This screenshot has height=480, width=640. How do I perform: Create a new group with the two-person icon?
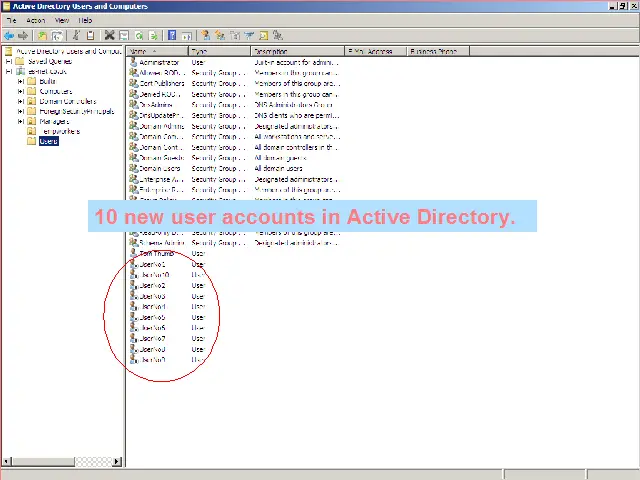pos(220,36)
